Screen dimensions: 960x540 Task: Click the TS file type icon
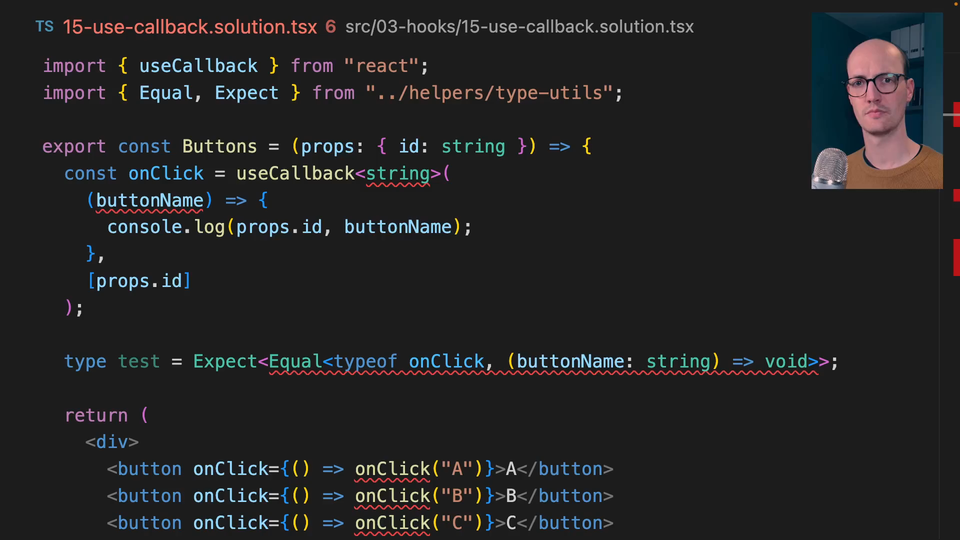coord(44,27)
